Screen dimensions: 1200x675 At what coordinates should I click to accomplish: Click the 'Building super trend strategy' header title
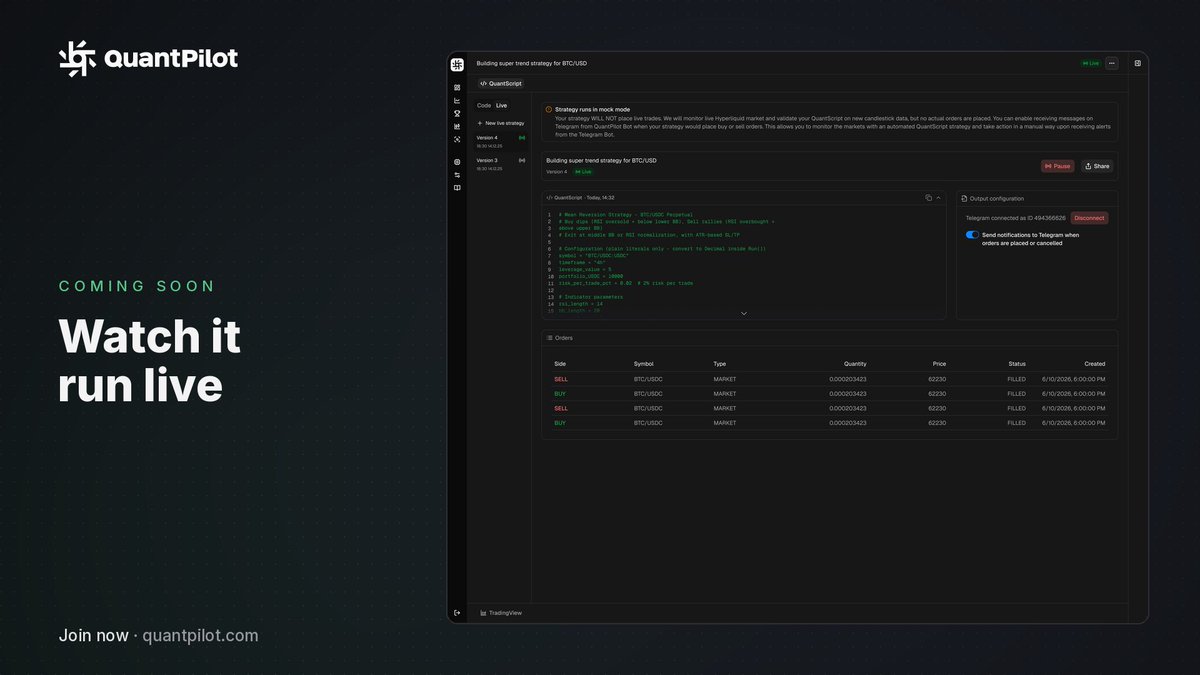(531, 63)
